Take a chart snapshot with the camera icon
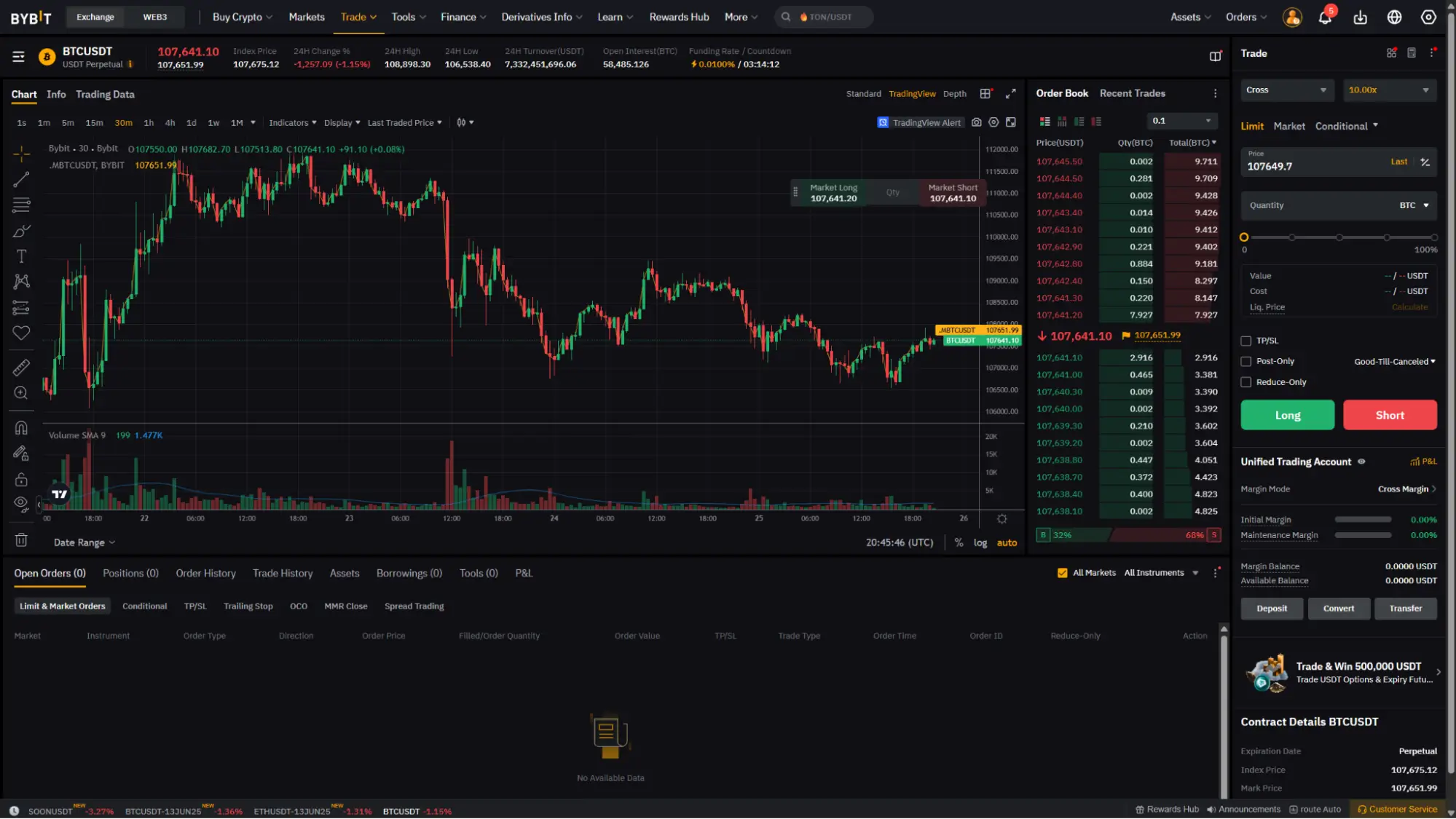The image size is (1456, 819). 976,122
